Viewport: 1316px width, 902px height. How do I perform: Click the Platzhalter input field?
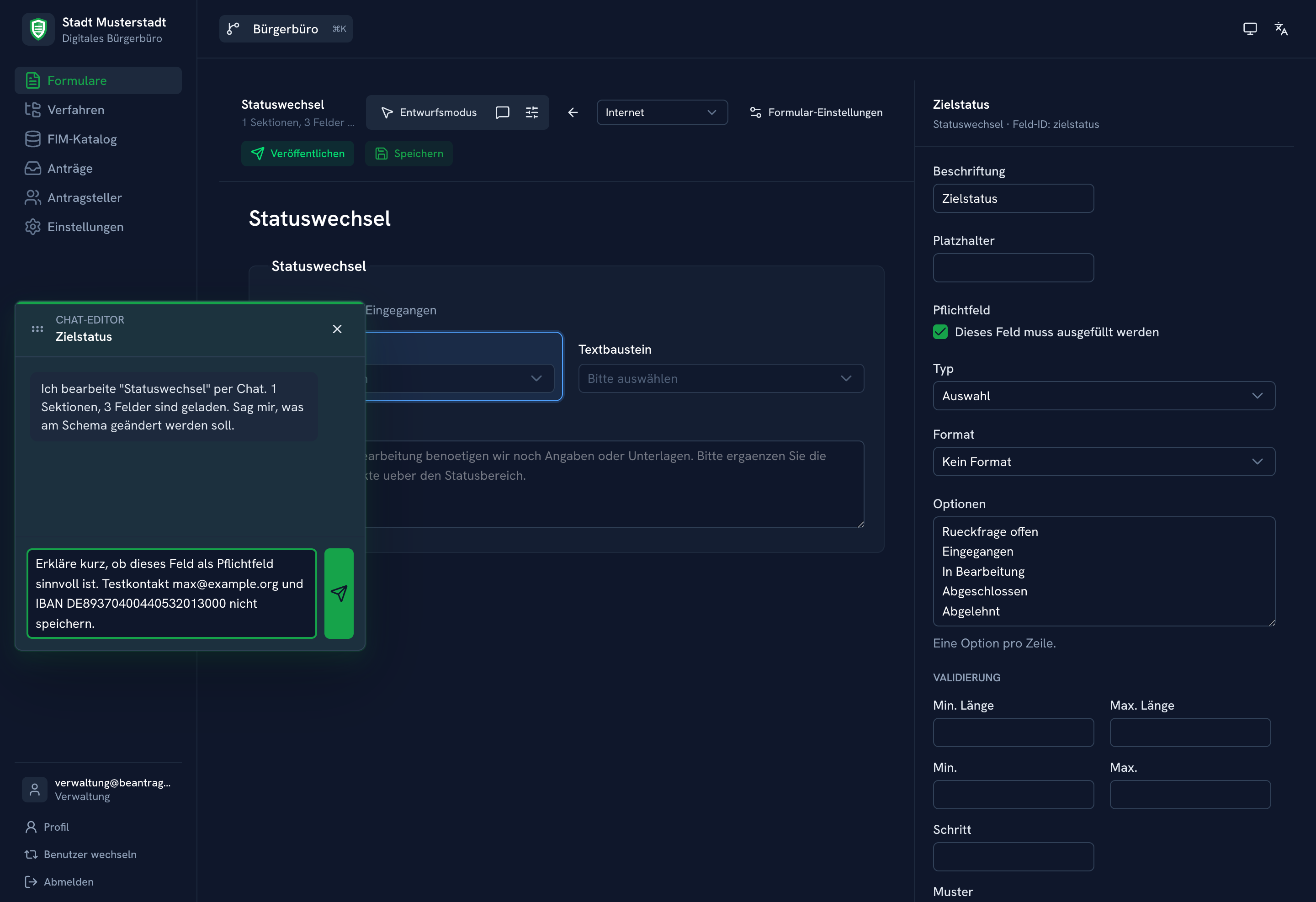(x=1013, y=267)
